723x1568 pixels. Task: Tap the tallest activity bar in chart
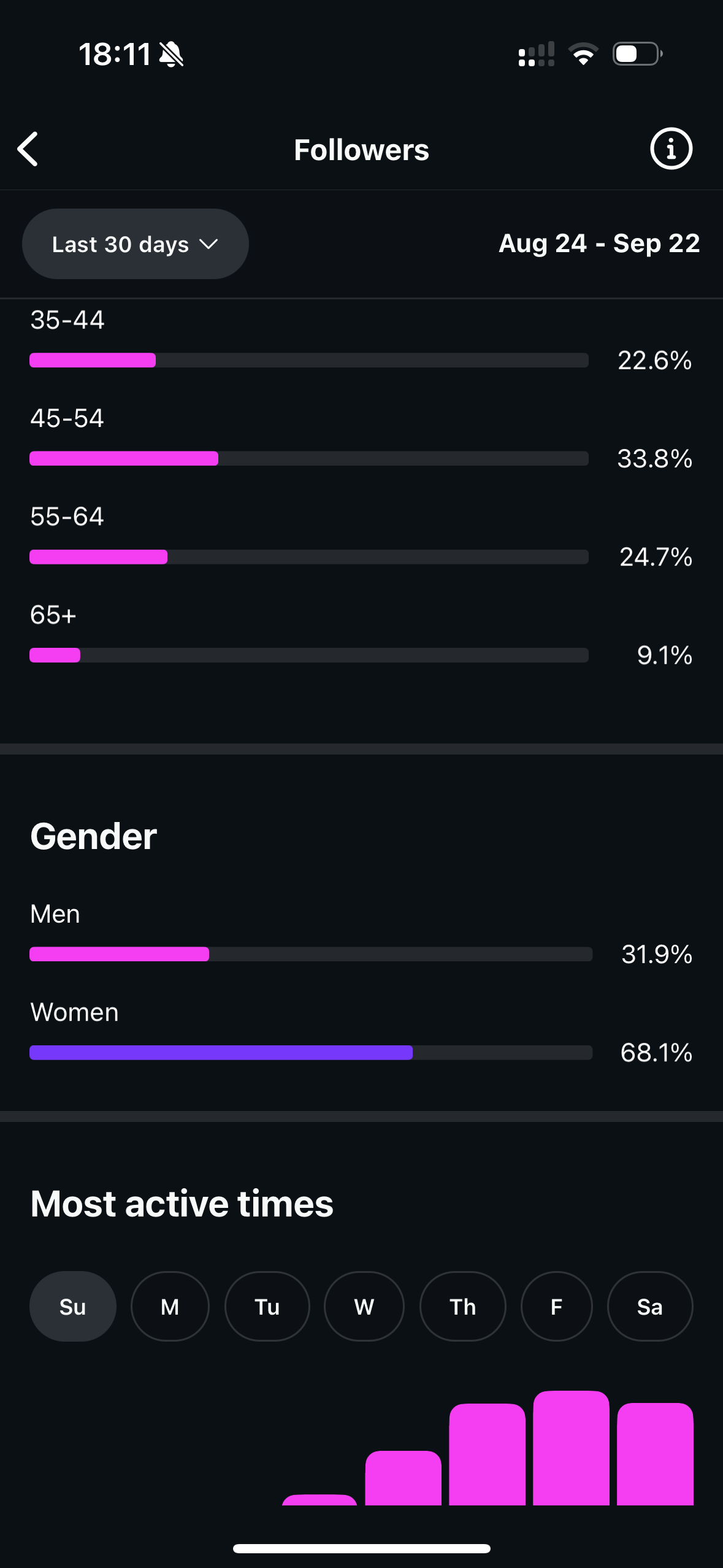click(571, 1448)
